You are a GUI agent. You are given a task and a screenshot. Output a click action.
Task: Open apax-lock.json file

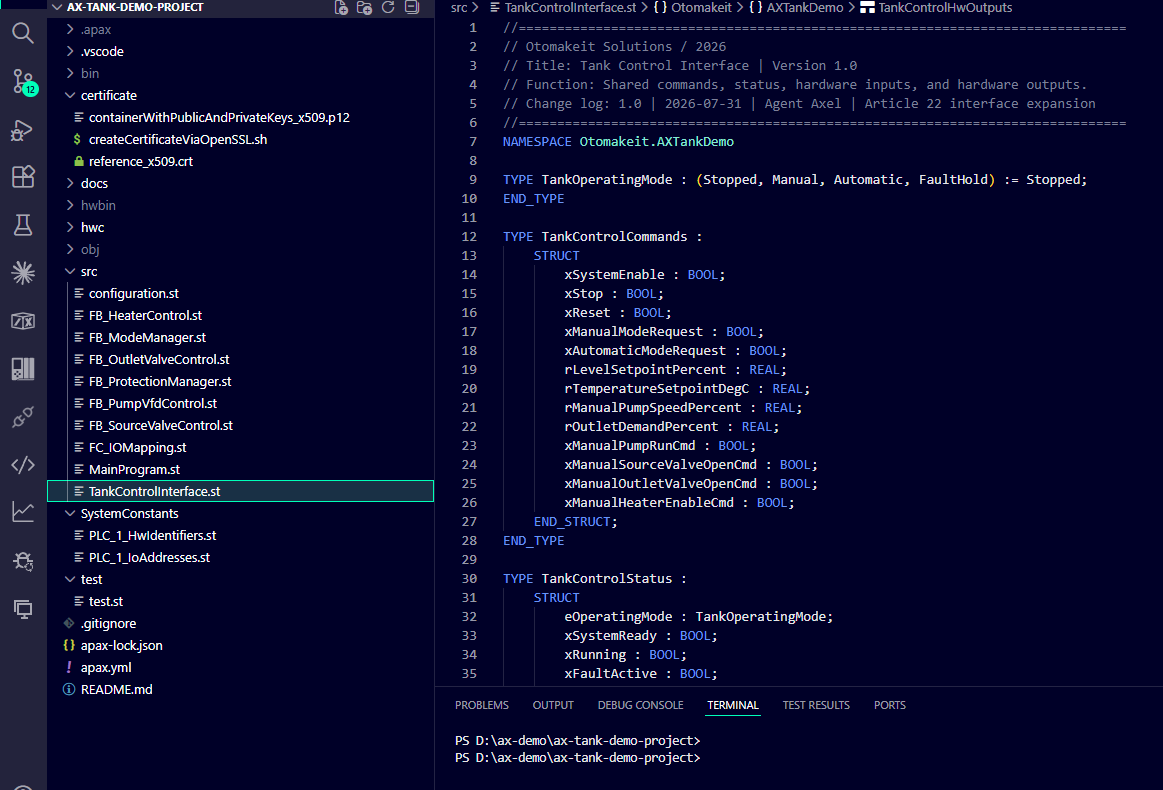point(240,645)
